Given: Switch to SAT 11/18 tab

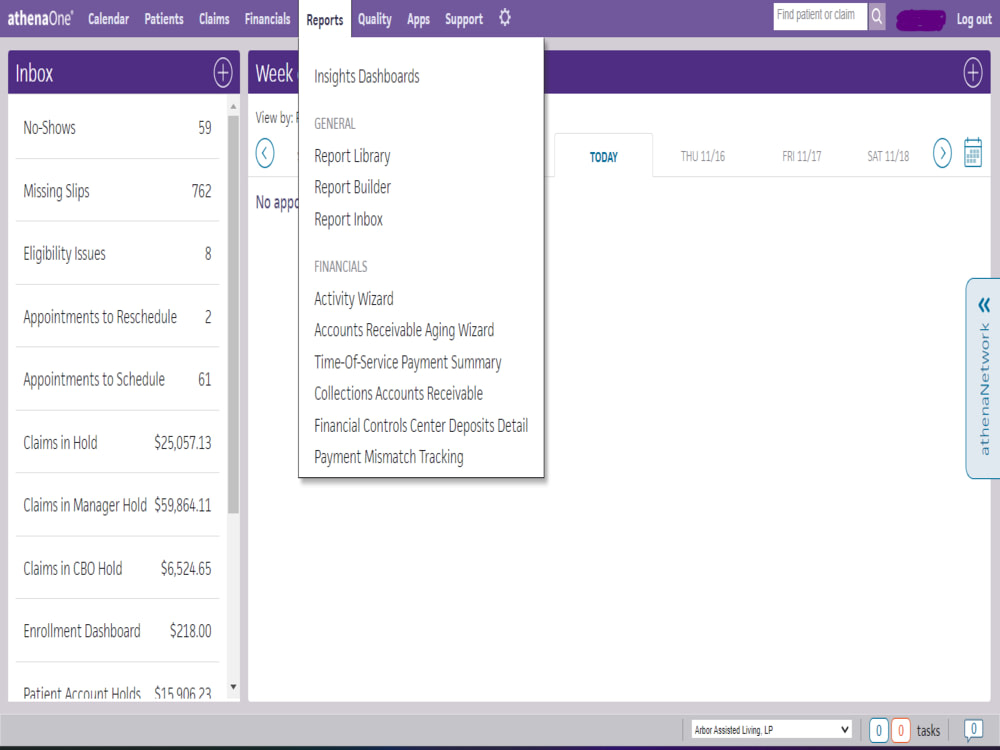Looking at the screenshot, I should 888,156.
